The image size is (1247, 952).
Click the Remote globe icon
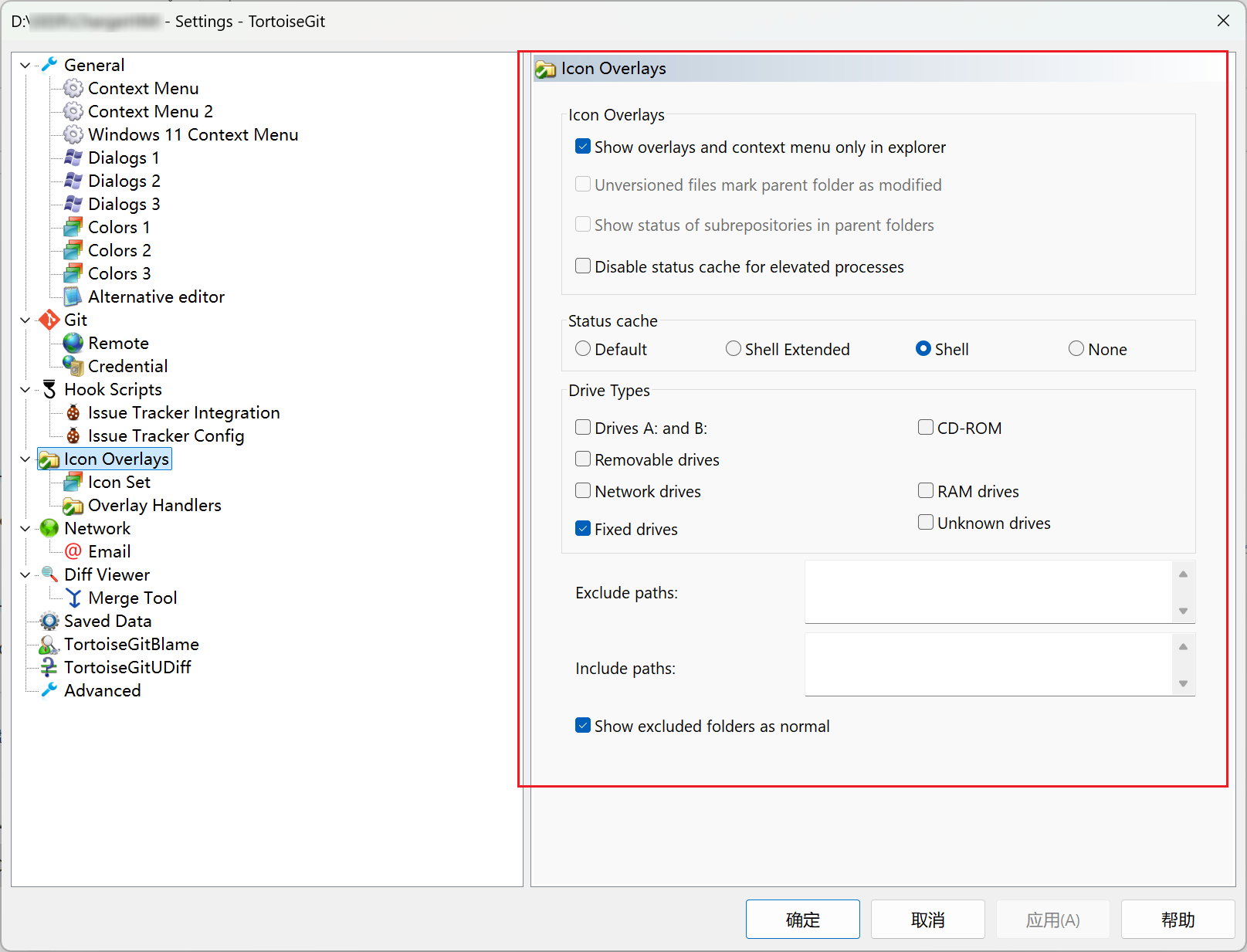coord(73,343)
